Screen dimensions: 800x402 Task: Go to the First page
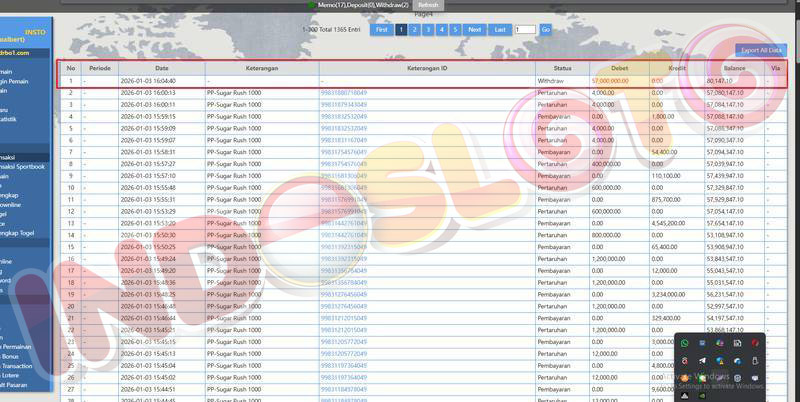381,30
